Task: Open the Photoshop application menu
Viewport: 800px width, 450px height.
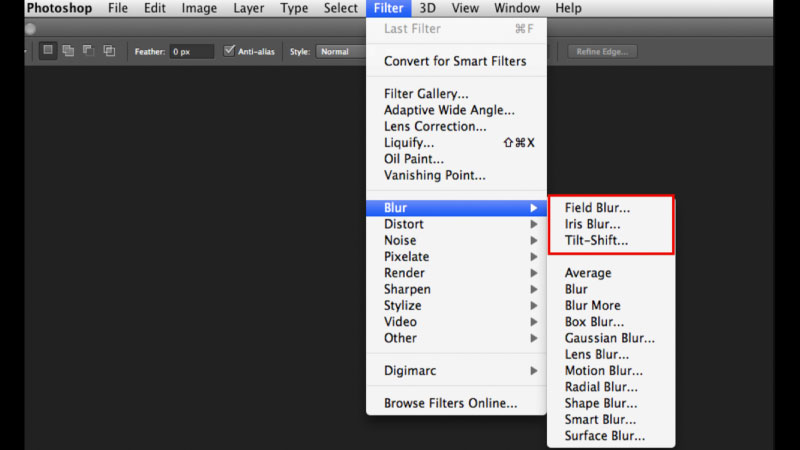Action: (x=59, y=8)
